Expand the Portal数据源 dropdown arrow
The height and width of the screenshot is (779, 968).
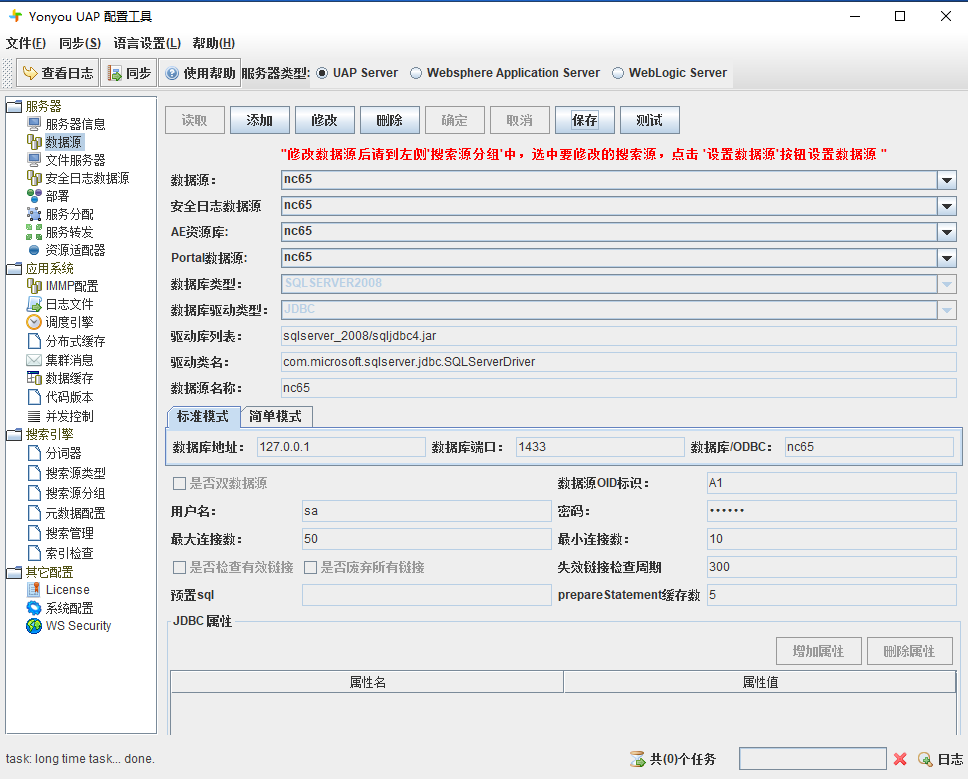tap(946, 258)
